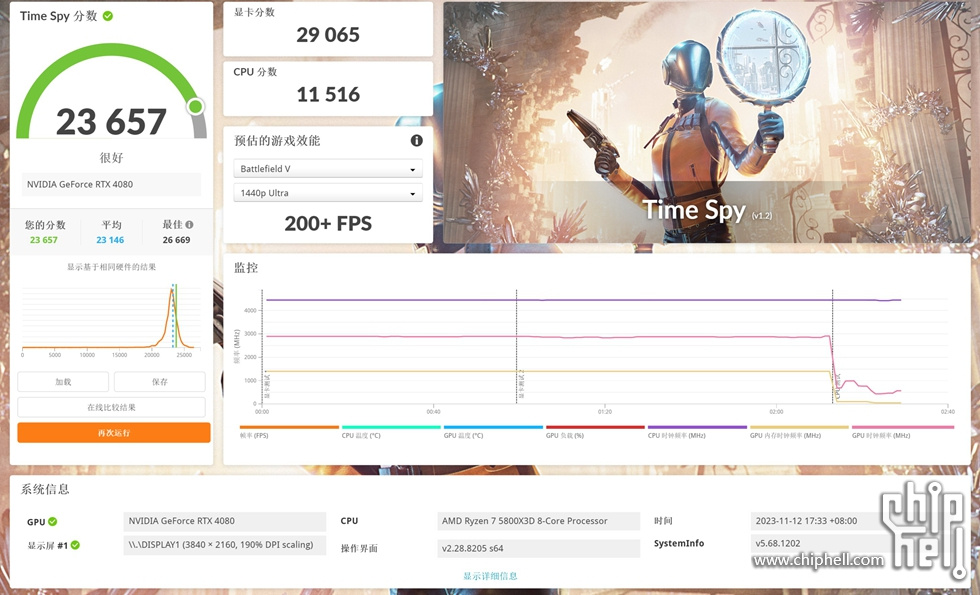980x595 pixels.
Task: Click the green 您的分数 value 23 657
Action: [44, 240]
